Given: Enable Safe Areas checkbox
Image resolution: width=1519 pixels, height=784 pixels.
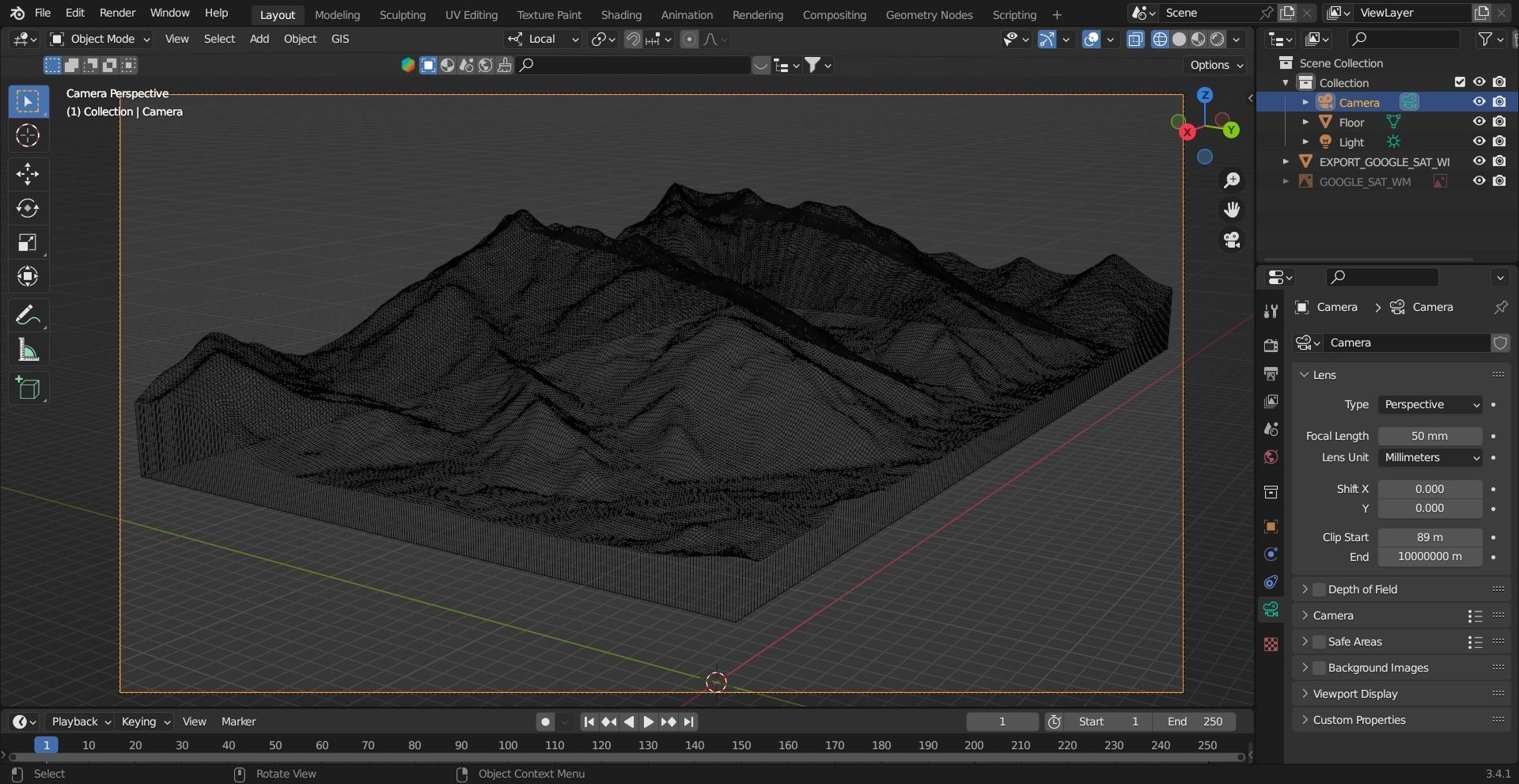Looking at the screenshot, I should click(1319, 642).
